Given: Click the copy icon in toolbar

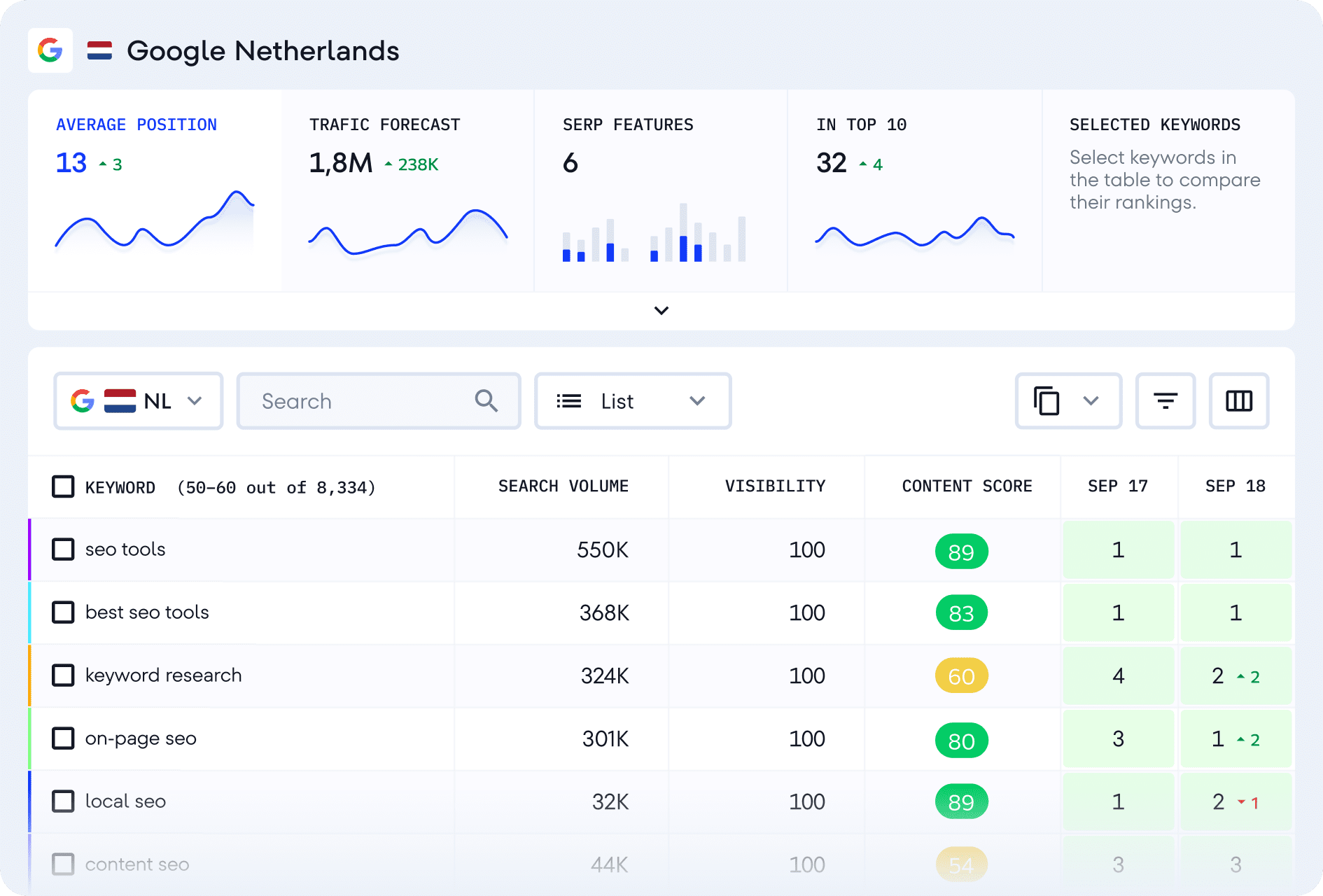Looking at the screenshot, I should [x=1046, y=401].
